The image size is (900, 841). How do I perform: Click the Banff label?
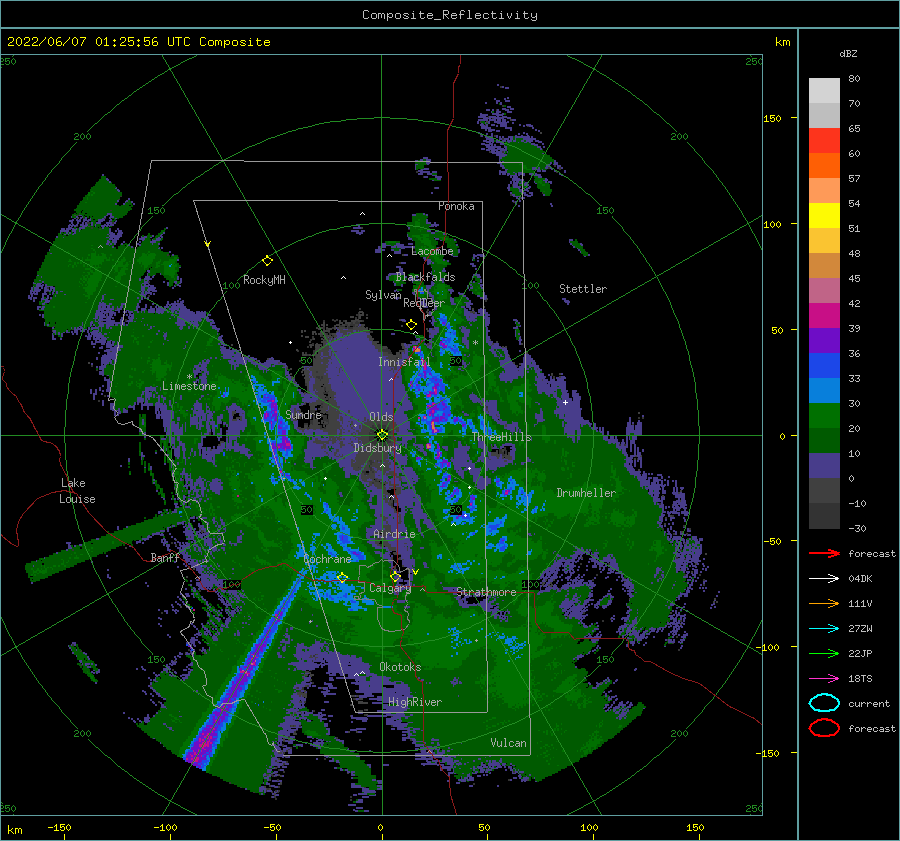(165, 558)
